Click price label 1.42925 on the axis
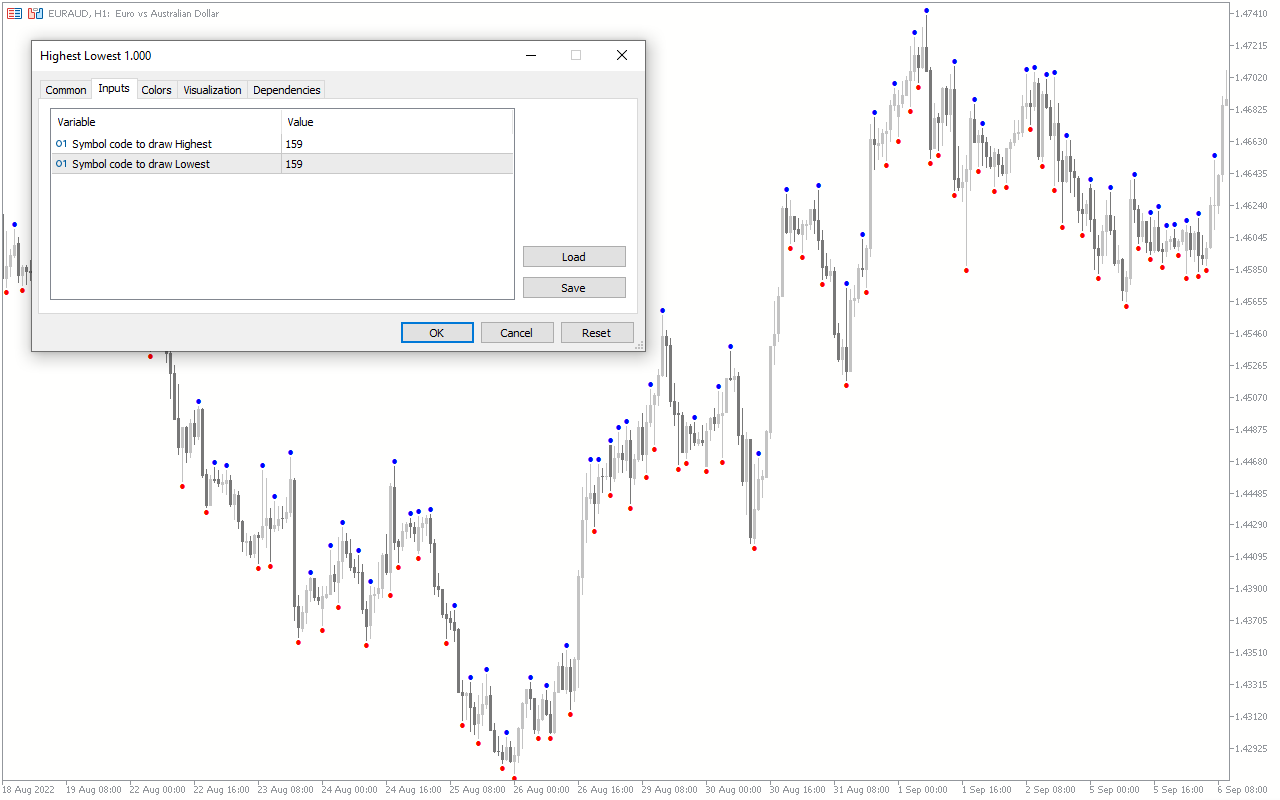The image size is (1280, 800). pos(1251,748)
